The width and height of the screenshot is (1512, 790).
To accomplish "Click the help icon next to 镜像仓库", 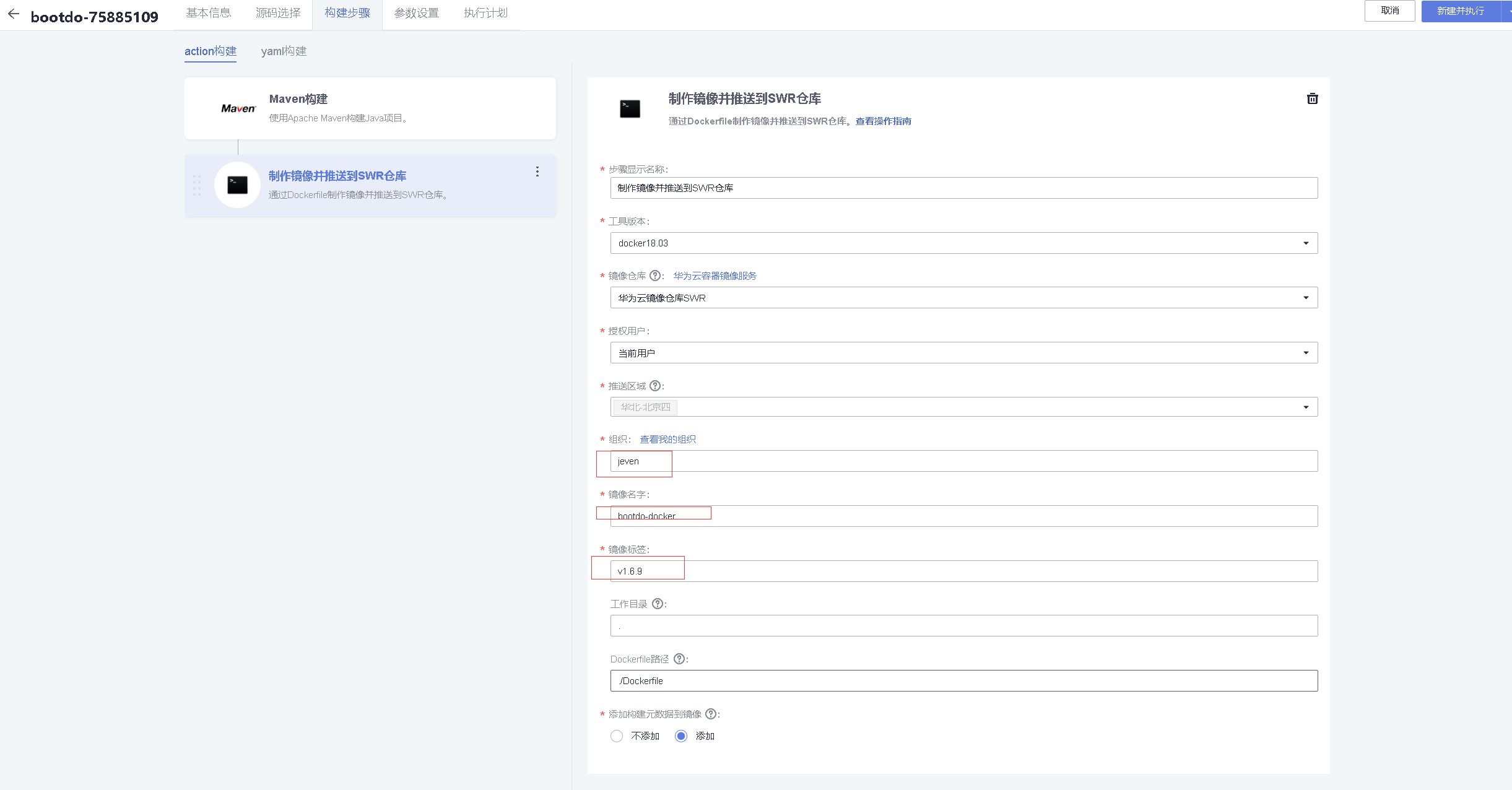I will pyautogui.click(x=655, y=276).
